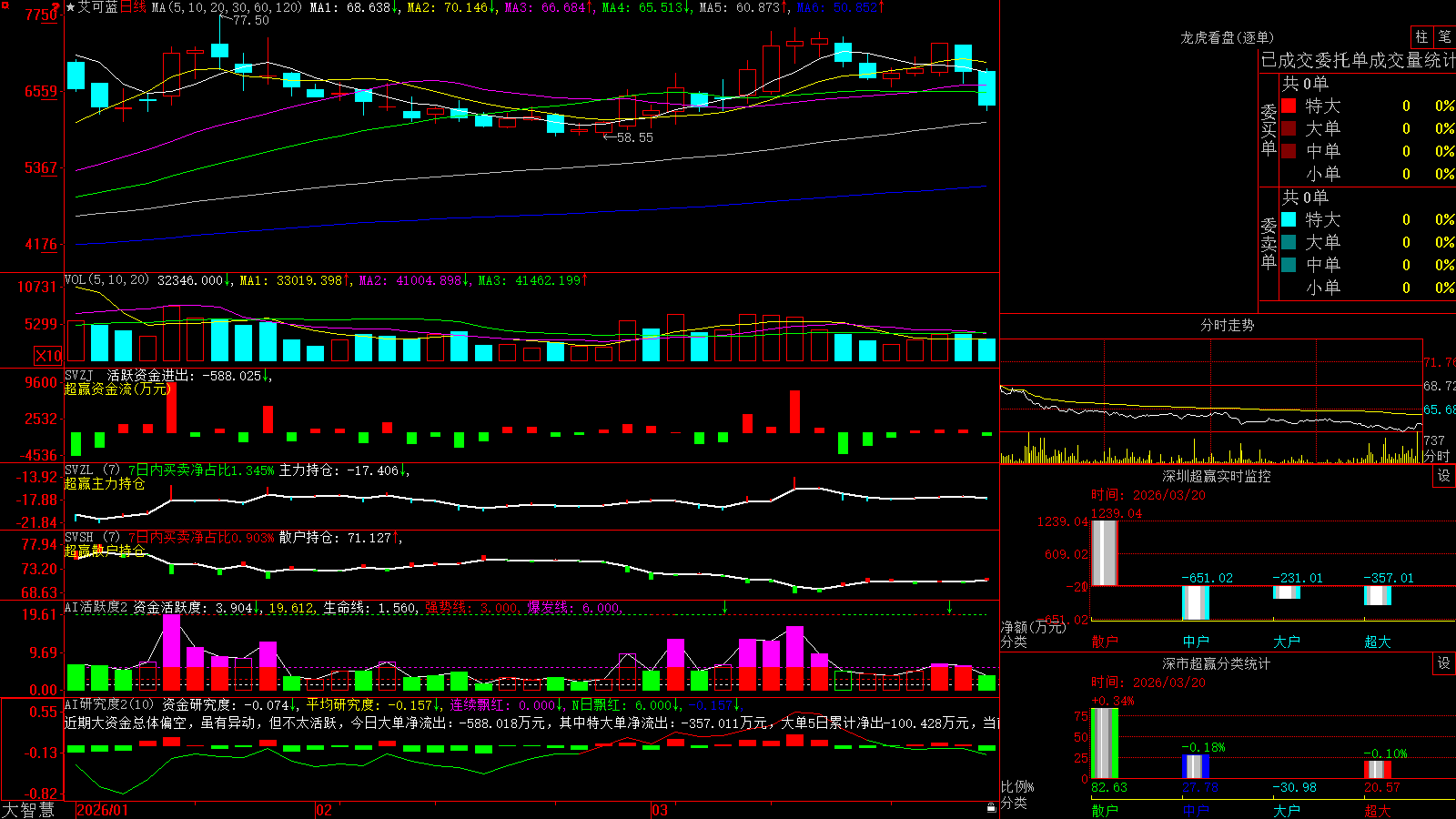This screenshot has width=1456, height=819.
Task: Open the SVSH (7) indicator label
Action: click(92, 537)
